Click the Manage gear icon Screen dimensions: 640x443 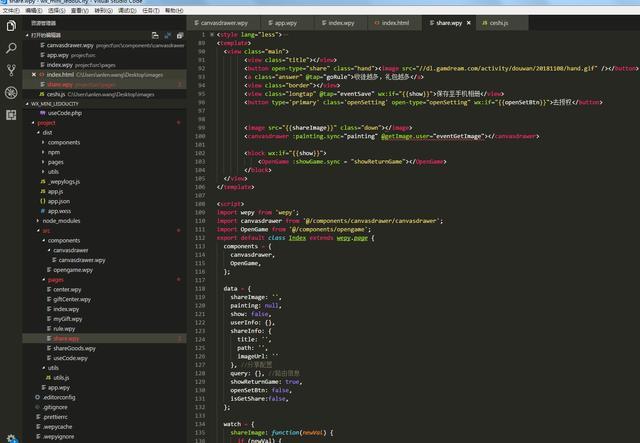(11, 435)
